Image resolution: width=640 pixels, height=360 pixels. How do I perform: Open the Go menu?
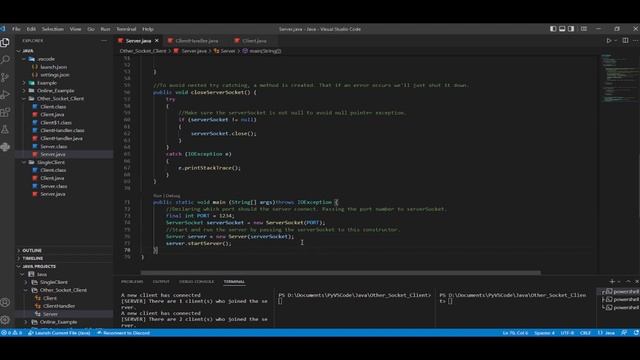pos(91,29)
